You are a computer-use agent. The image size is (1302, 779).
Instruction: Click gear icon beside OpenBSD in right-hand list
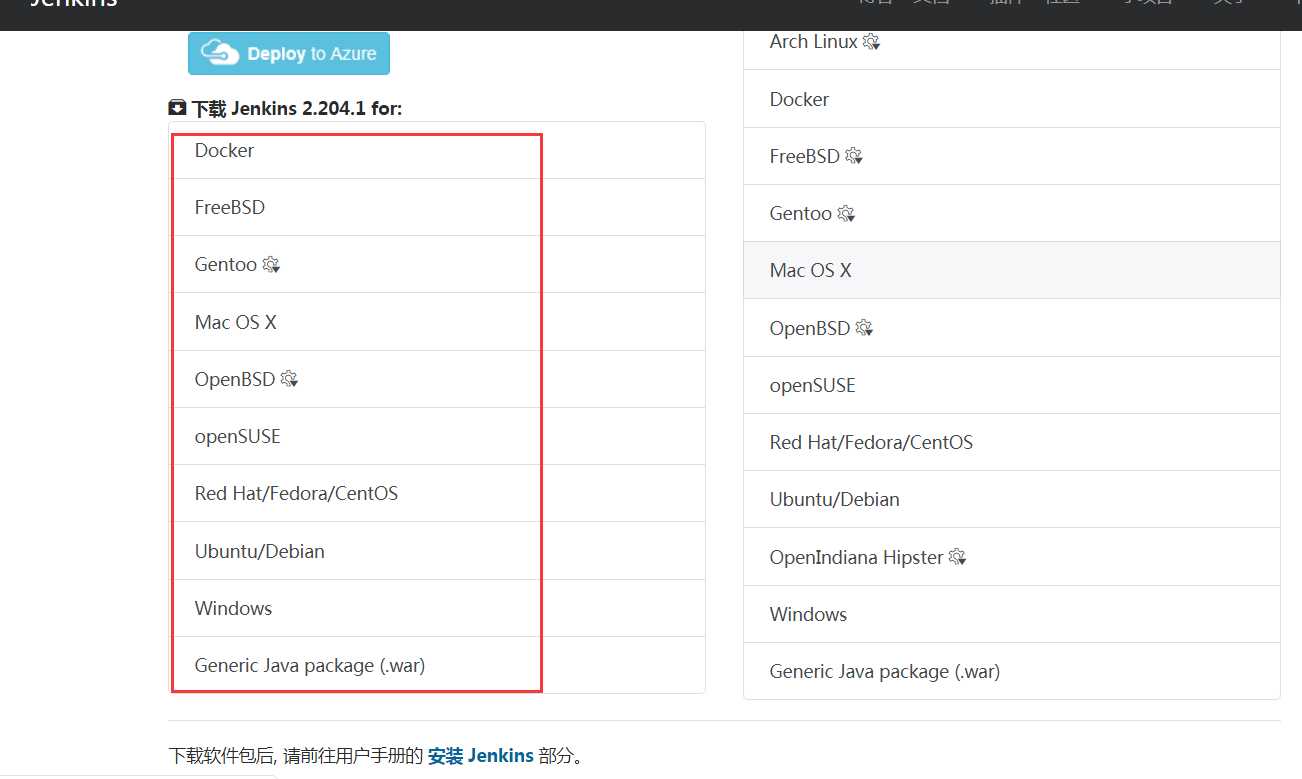point(865,328)
